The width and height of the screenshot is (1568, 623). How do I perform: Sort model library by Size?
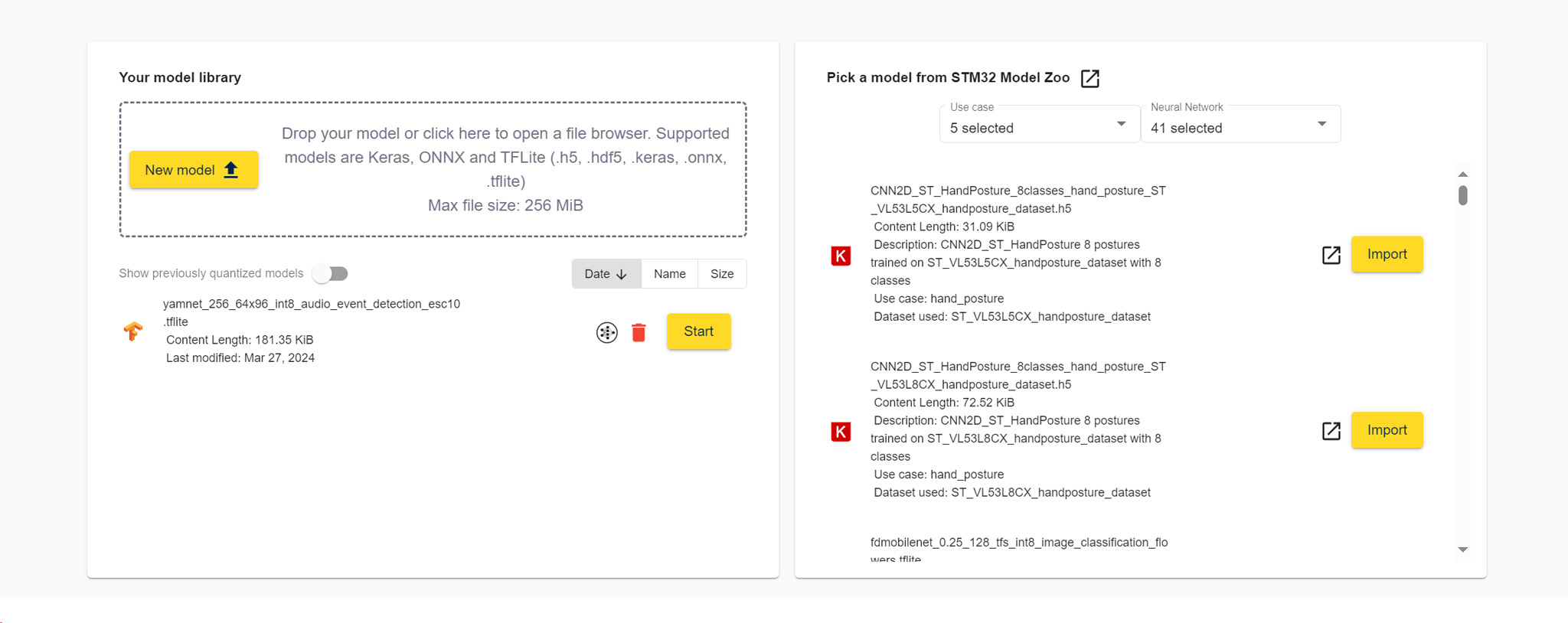pyautogui.click(x=721, y=274)
